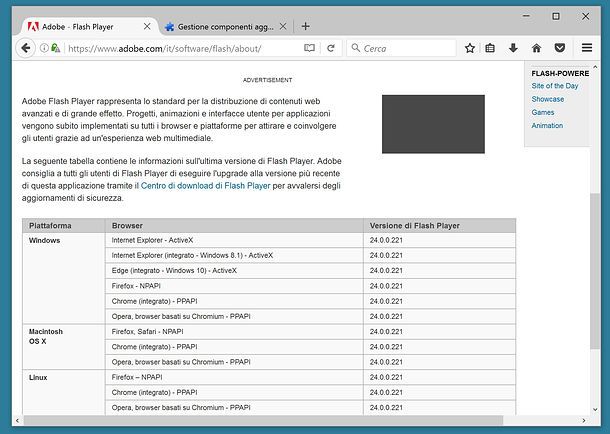Click the Animation sidebar link
The image size is (610, 434).
547,126
